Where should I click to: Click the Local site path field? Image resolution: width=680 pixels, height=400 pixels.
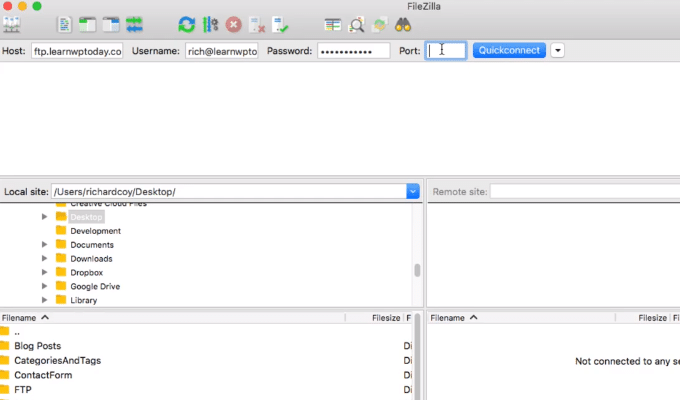(229, 191)
